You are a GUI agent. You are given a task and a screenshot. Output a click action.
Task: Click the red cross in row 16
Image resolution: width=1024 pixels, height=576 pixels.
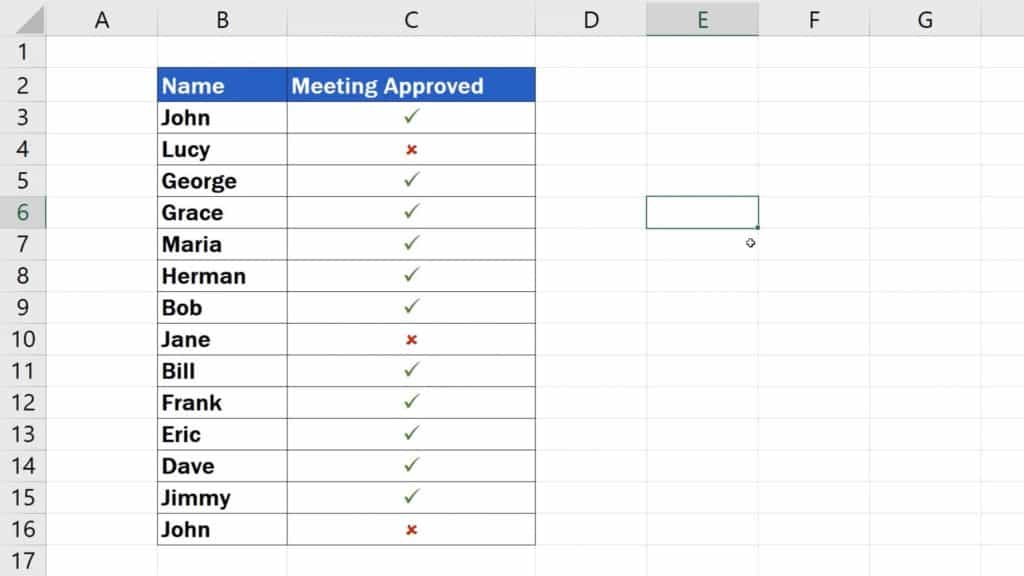pyautogui.click(x=411, y=529)
